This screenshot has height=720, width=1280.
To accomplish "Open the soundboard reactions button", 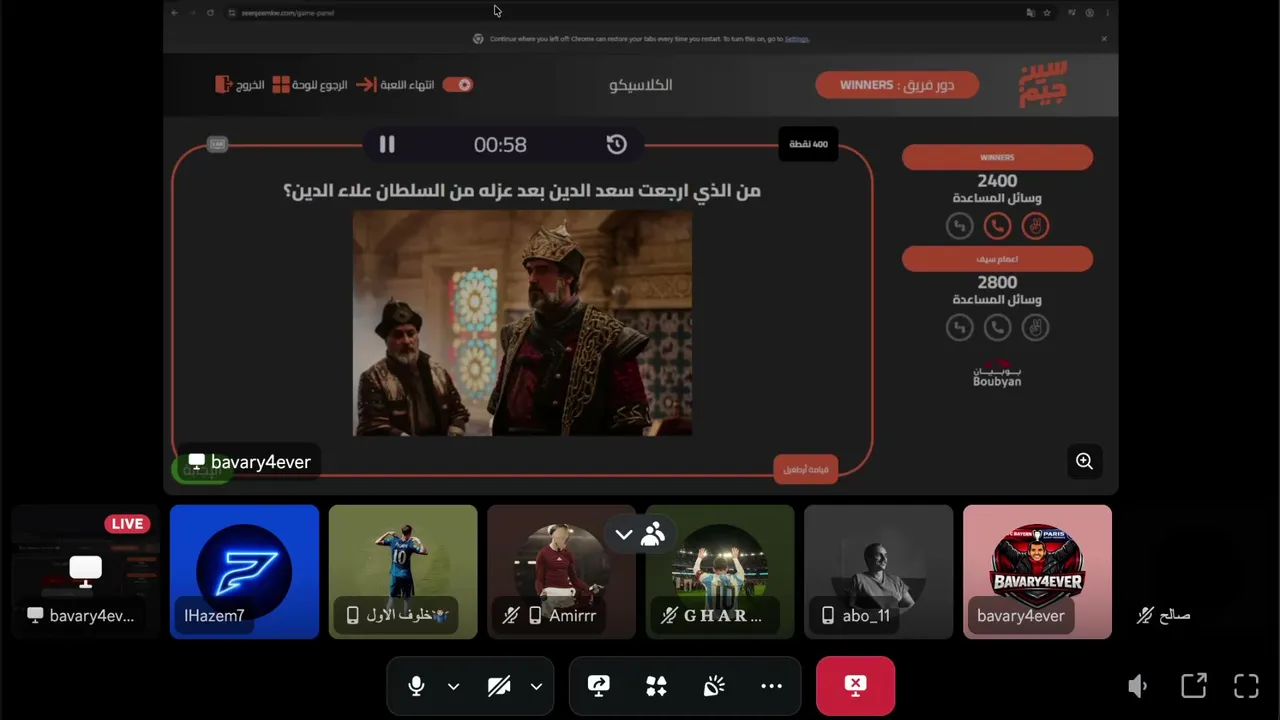I will [714, 686].
